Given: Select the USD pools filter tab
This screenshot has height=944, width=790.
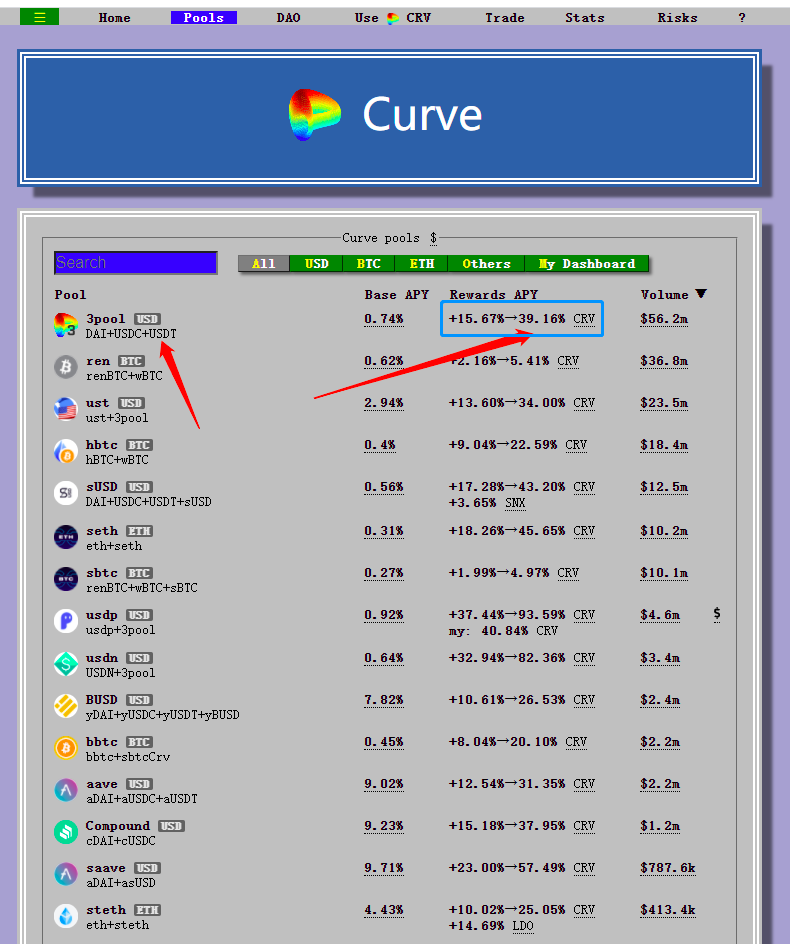Looking at the screenshot, I should (x=316, y=264).
